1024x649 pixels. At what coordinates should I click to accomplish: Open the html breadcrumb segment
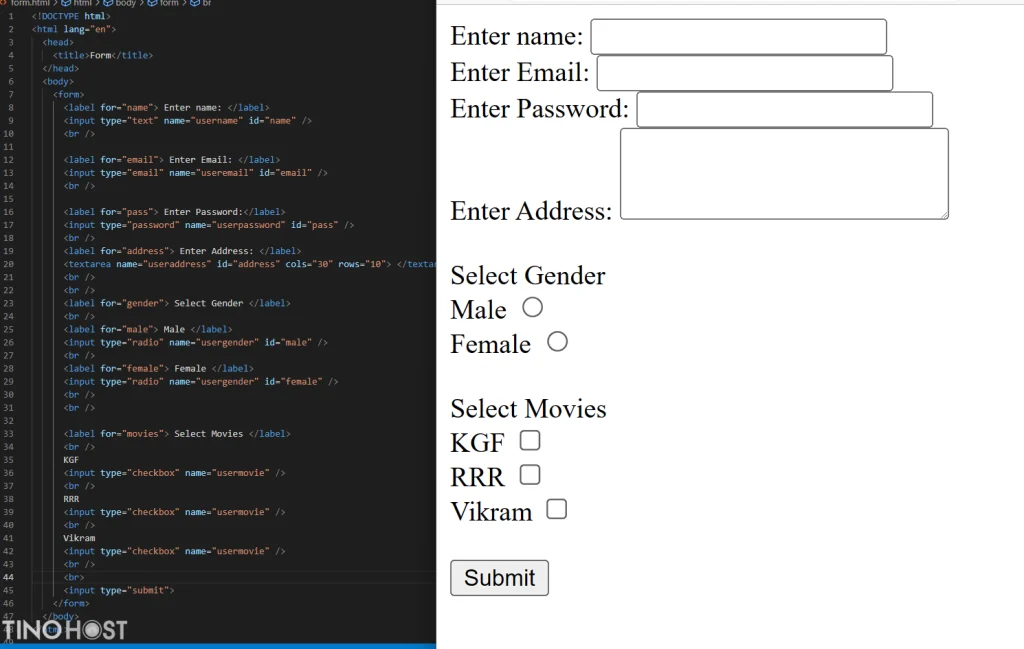click(77, 3)
